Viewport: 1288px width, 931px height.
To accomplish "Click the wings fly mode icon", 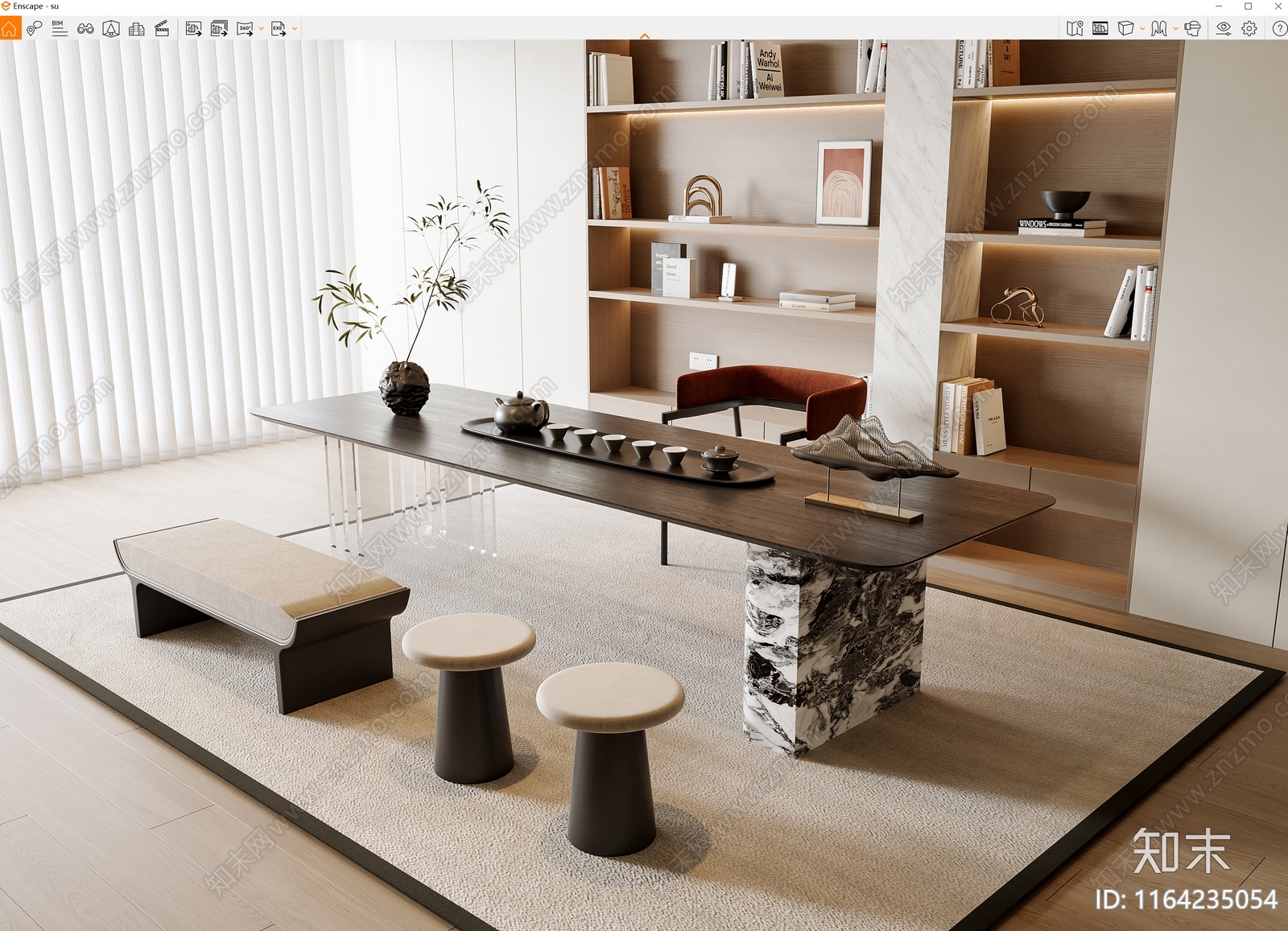I will click(1159, 29).
